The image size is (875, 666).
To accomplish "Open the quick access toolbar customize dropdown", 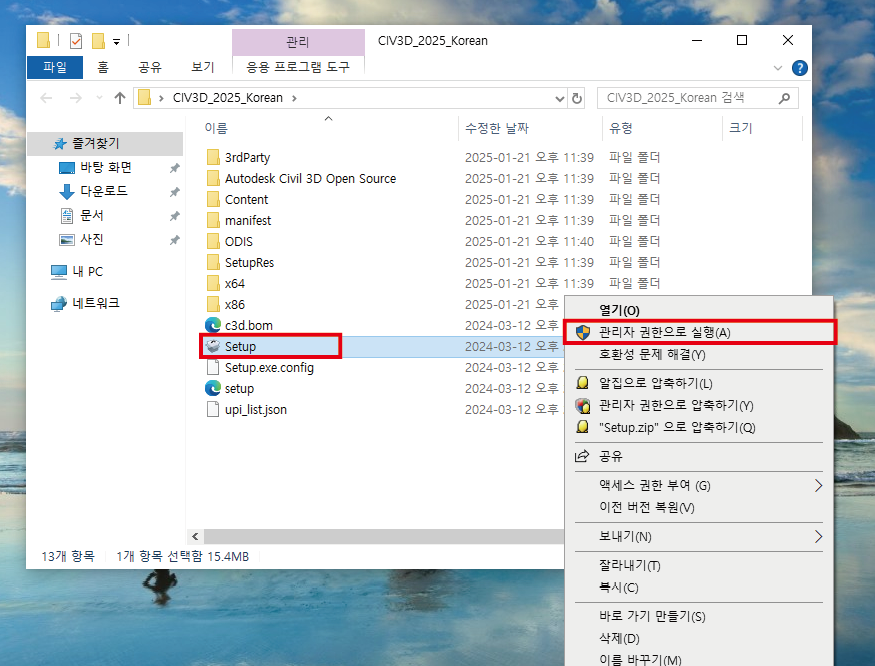I will [117, 41].
